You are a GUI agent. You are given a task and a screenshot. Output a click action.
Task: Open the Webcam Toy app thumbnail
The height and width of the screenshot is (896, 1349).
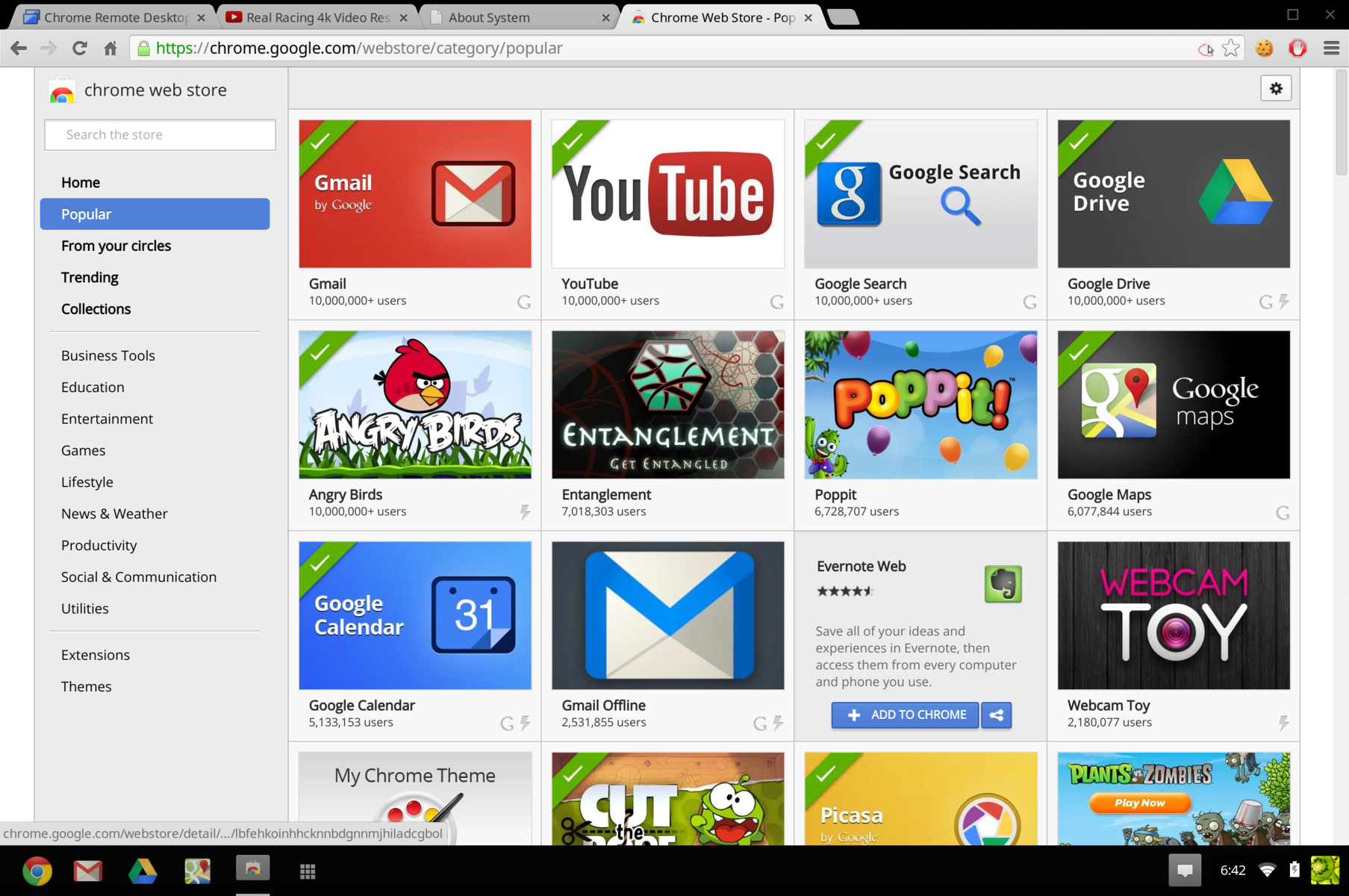(1174, 615)
